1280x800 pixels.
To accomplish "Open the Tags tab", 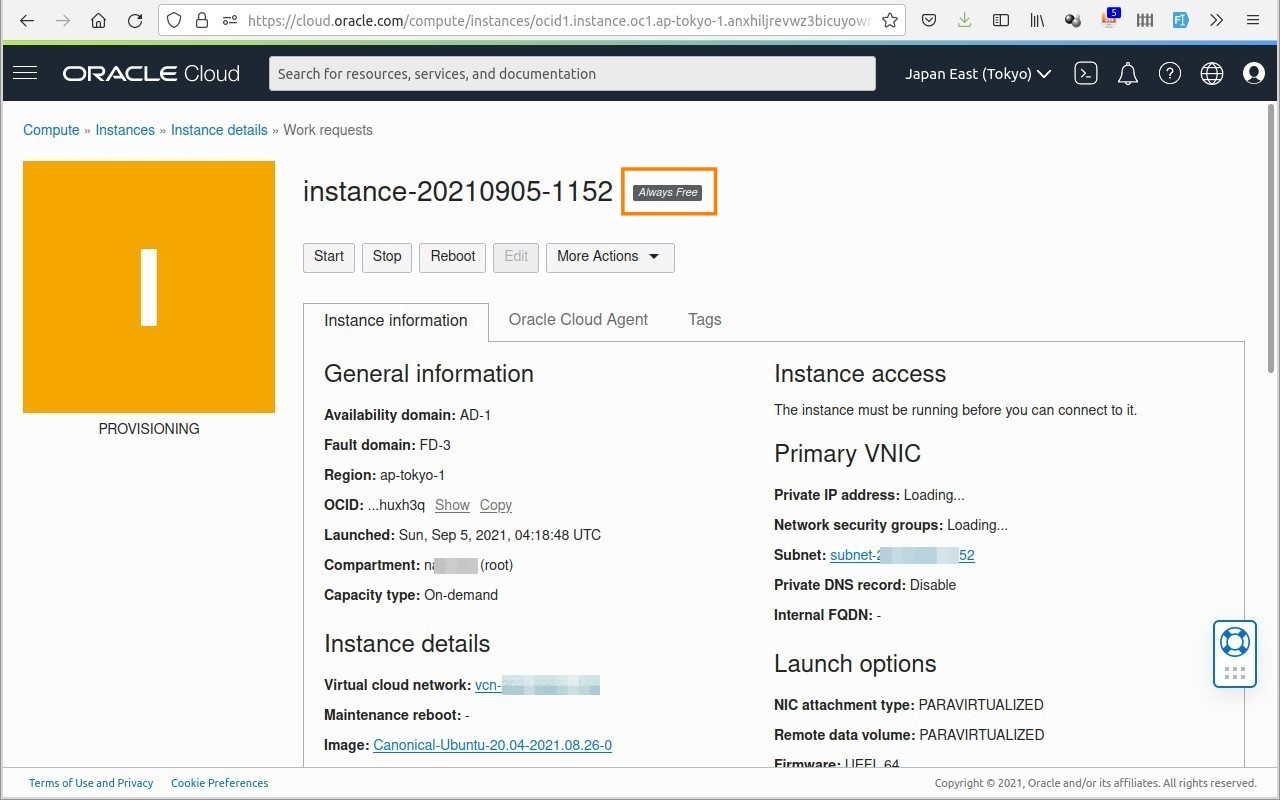I will pos(705,320).
